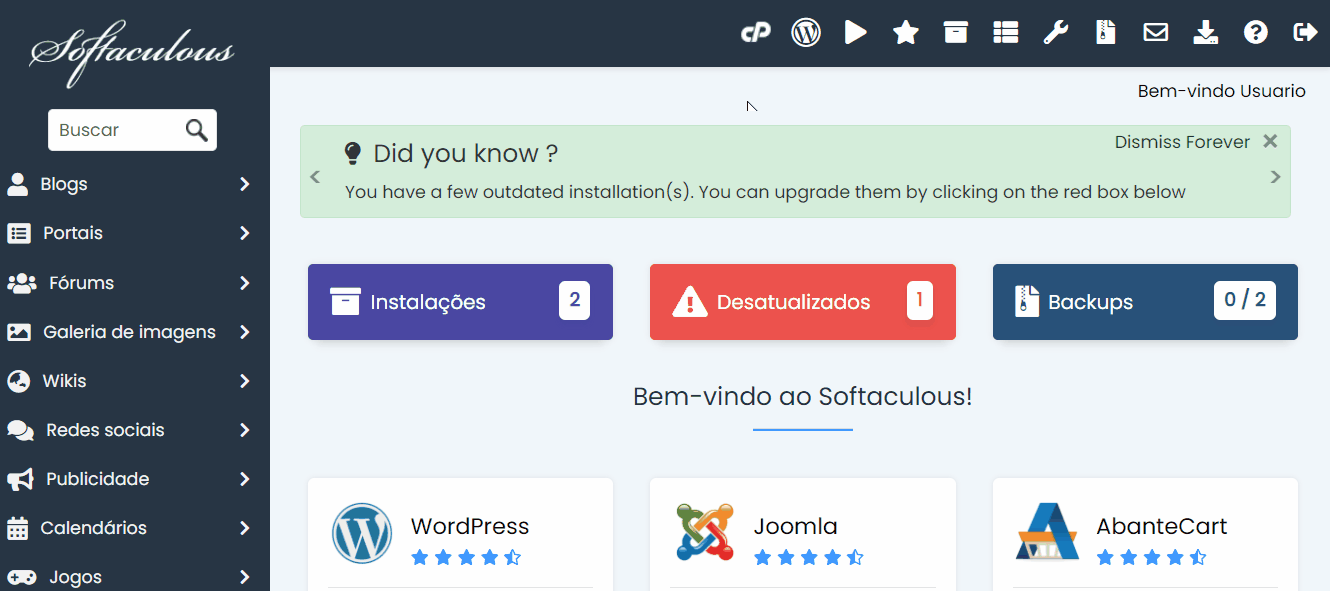The width and height of the screenshot is (1330, 591).
Task: Click the Calendários calendar icon in sidebar
Action: tap(18, 528)
